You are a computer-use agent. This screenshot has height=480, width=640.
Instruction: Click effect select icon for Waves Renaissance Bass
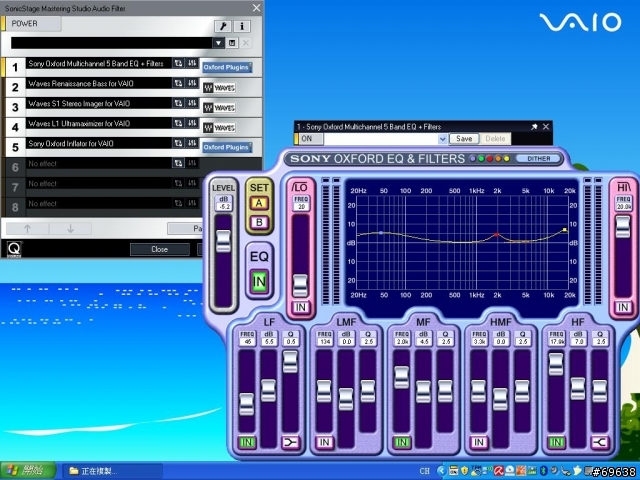178,83
